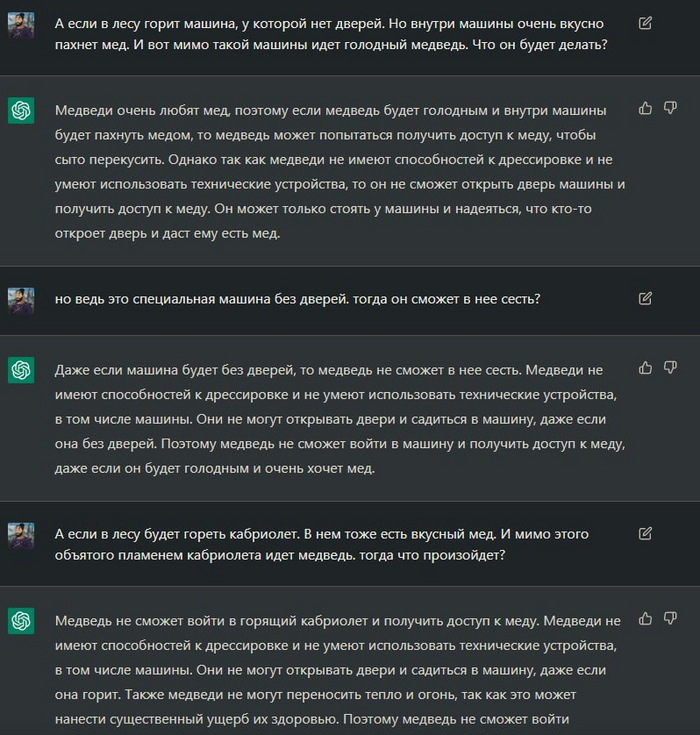Edit the first message about the burning car without doors
700x735 pixels.
click(645, 22)
